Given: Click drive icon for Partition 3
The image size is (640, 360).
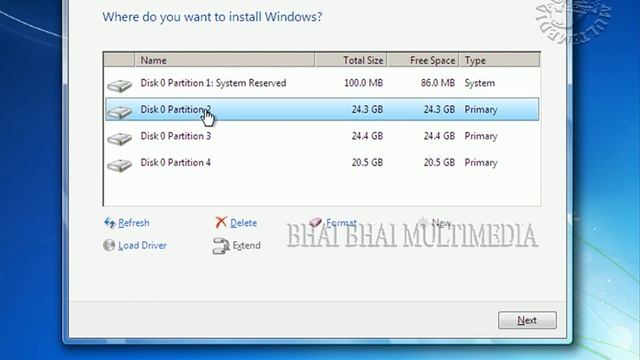Looking at the screenshot, I should click(120, 138).
